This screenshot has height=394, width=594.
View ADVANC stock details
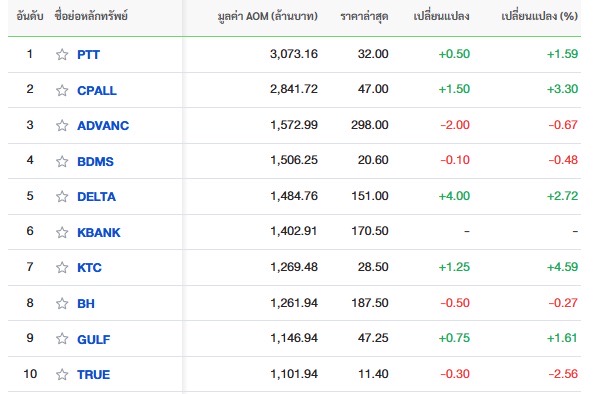[x=103, y=125]
